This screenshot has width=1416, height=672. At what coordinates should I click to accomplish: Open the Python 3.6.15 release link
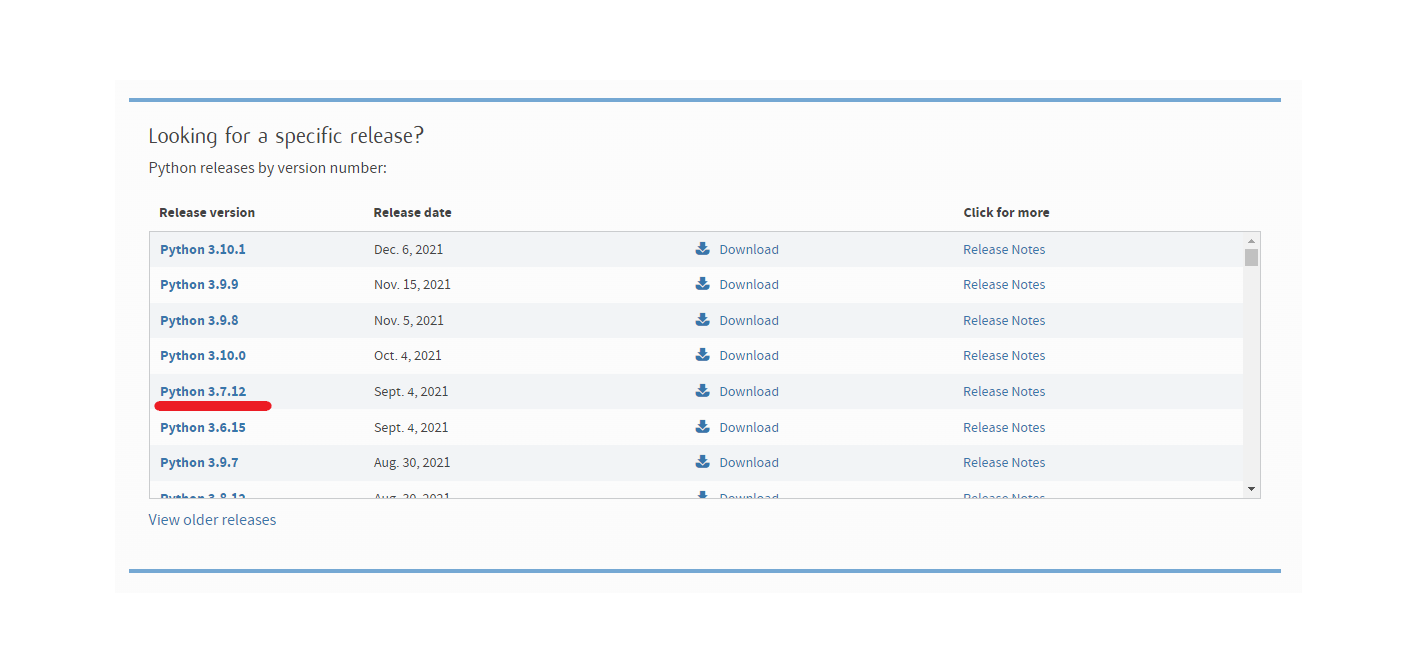pyautogui.click(x=203, y=427)
